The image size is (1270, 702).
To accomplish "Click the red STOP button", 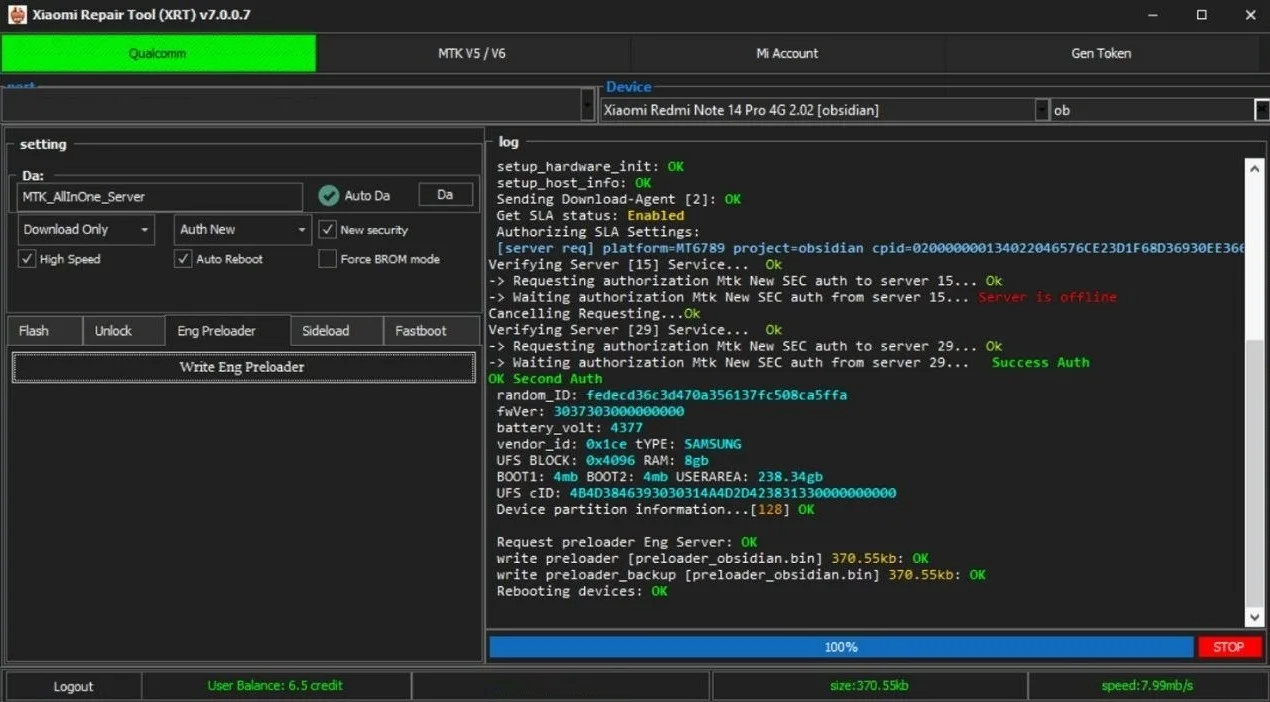I will pos(1228,647).
